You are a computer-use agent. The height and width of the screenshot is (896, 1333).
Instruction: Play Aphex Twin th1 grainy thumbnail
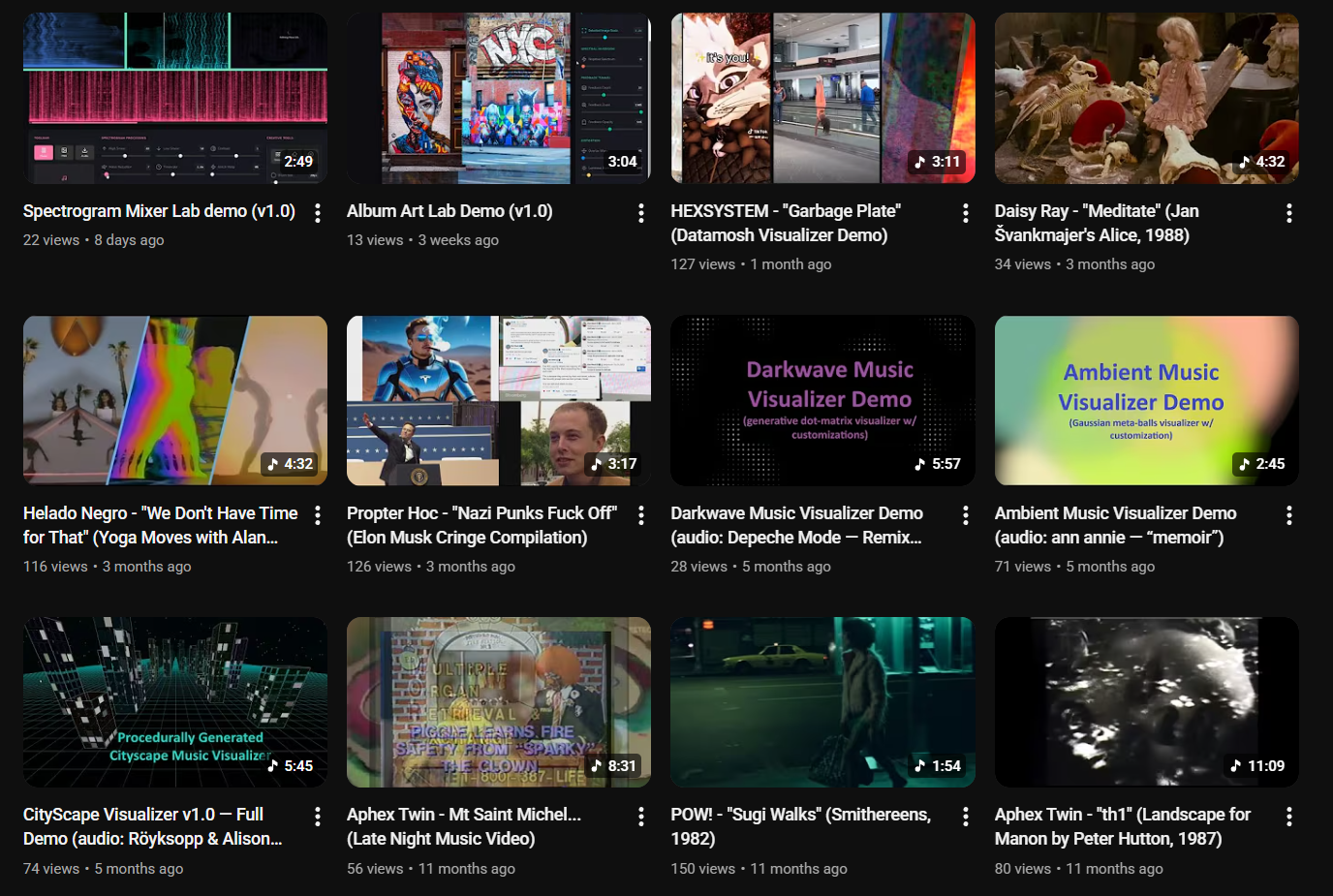click(x=1147, y=702)
